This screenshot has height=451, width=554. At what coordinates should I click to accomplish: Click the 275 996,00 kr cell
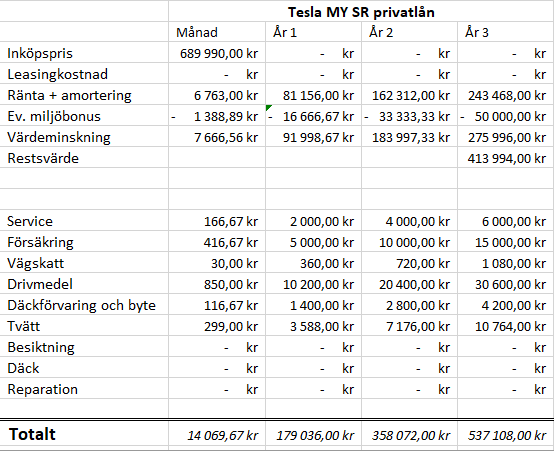tap(506, 137)
